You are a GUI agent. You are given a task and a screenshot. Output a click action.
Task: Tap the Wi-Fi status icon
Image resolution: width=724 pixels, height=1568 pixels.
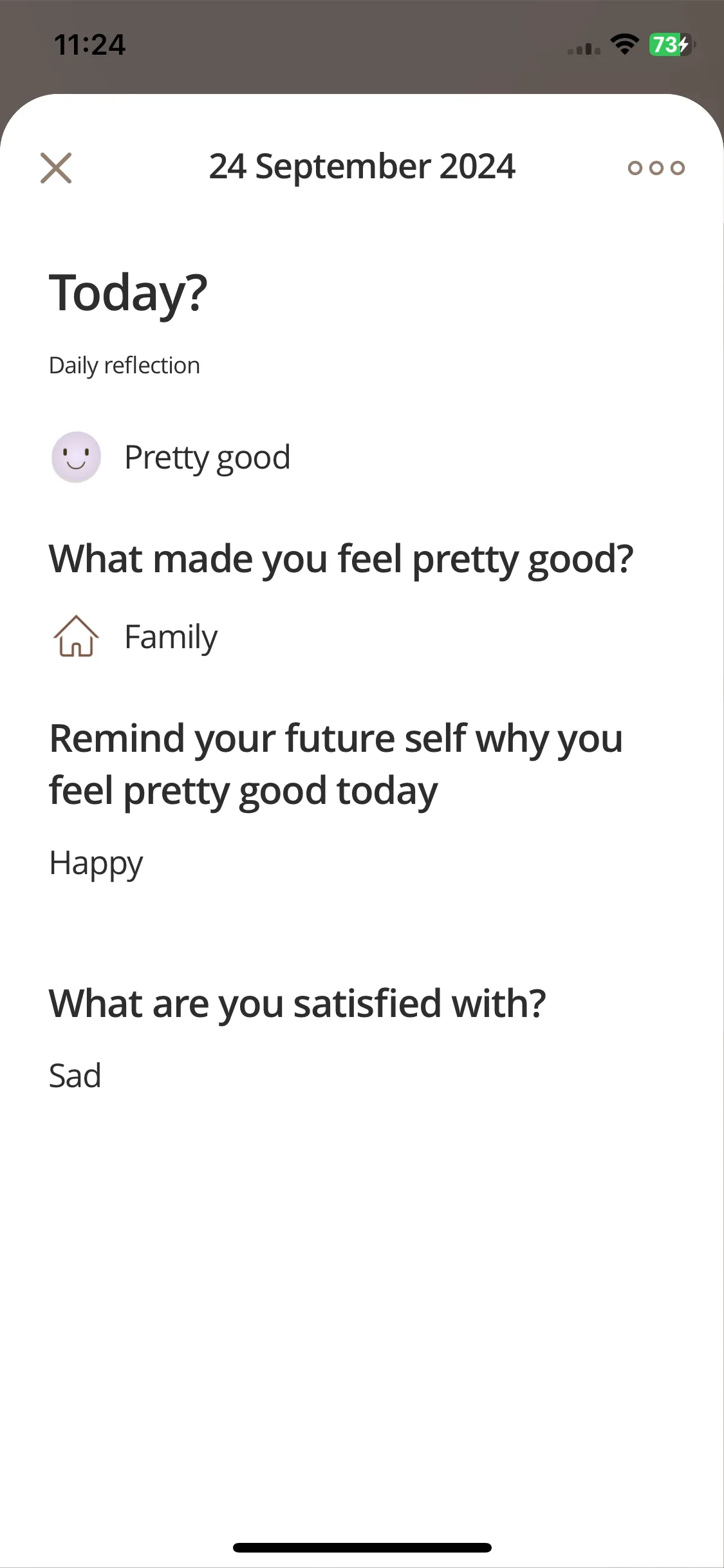click(624, 44)
